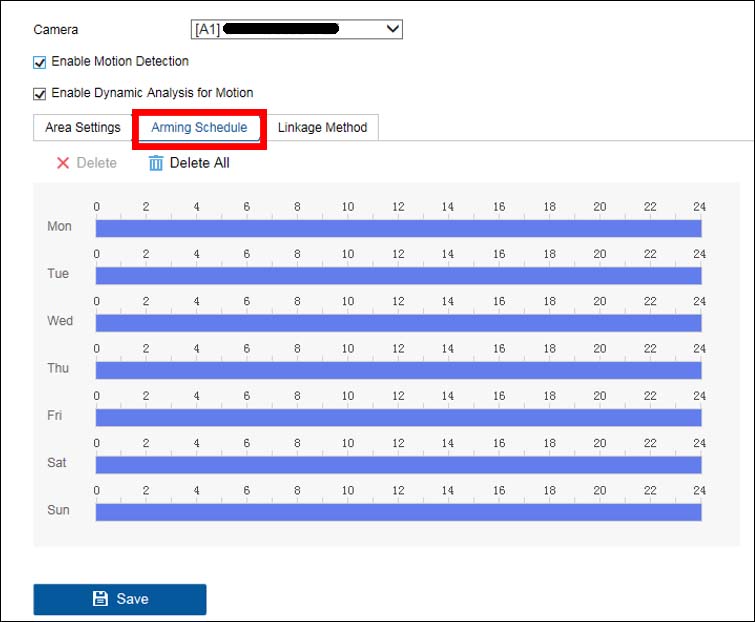Screen dimensions: 755x622
Task: Click the Camera label
Action: [55, 30]
